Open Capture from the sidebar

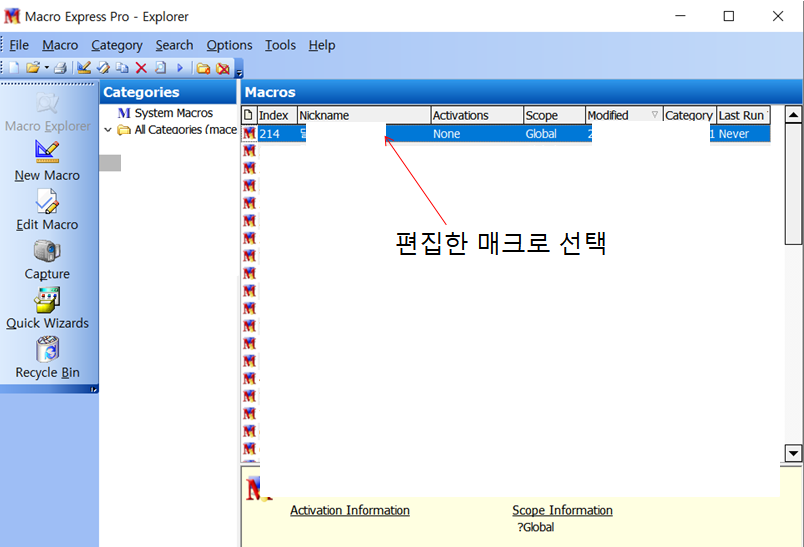tap(47, 260)
